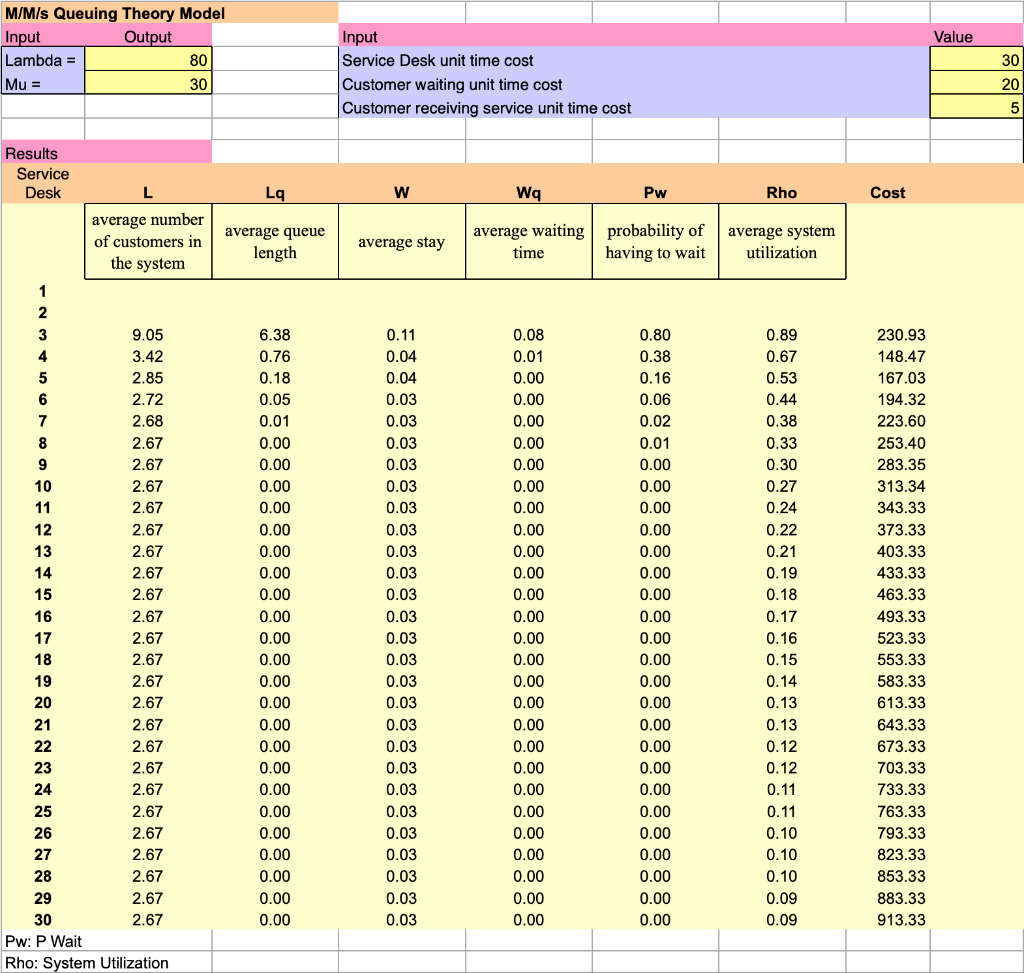The image size is (1024, 973).
Task: Click the Results section label
Action: [x=105, y=152]
